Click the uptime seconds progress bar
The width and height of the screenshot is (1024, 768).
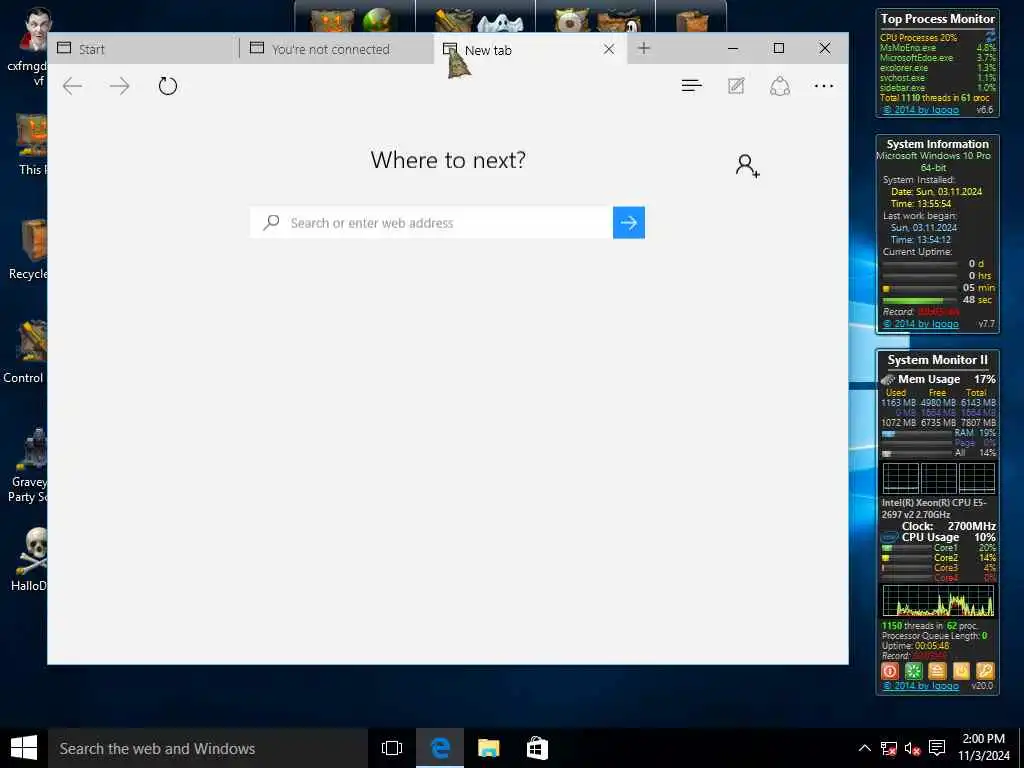[x=920, y=300]
